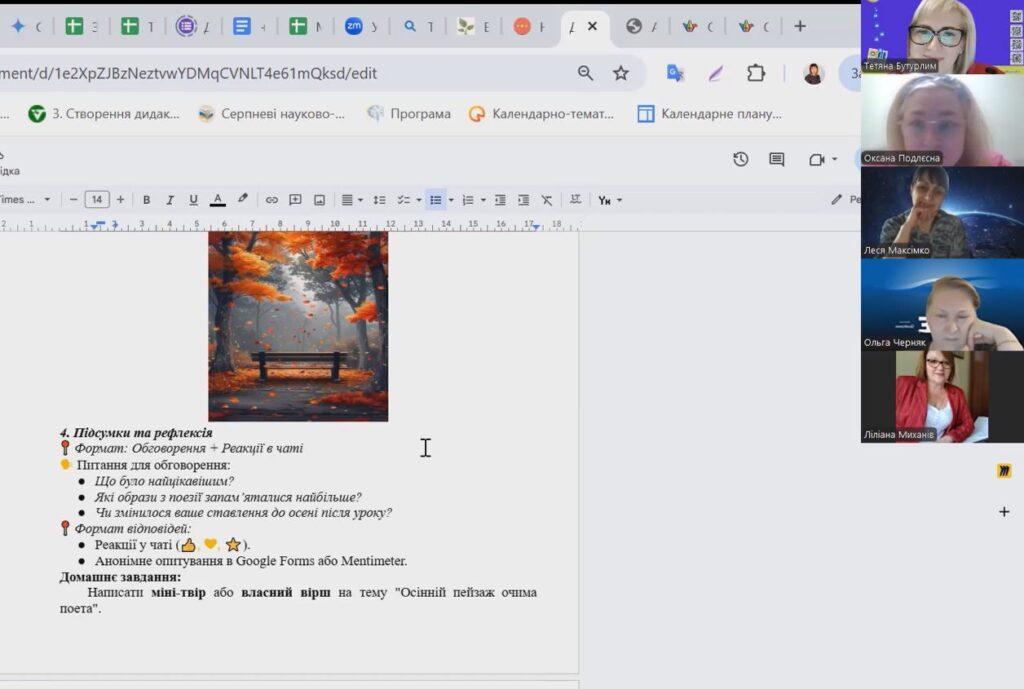Switch to the first green Sheets tab
The width and height of the screenshot is (1024, 689).
coord(74,26)
